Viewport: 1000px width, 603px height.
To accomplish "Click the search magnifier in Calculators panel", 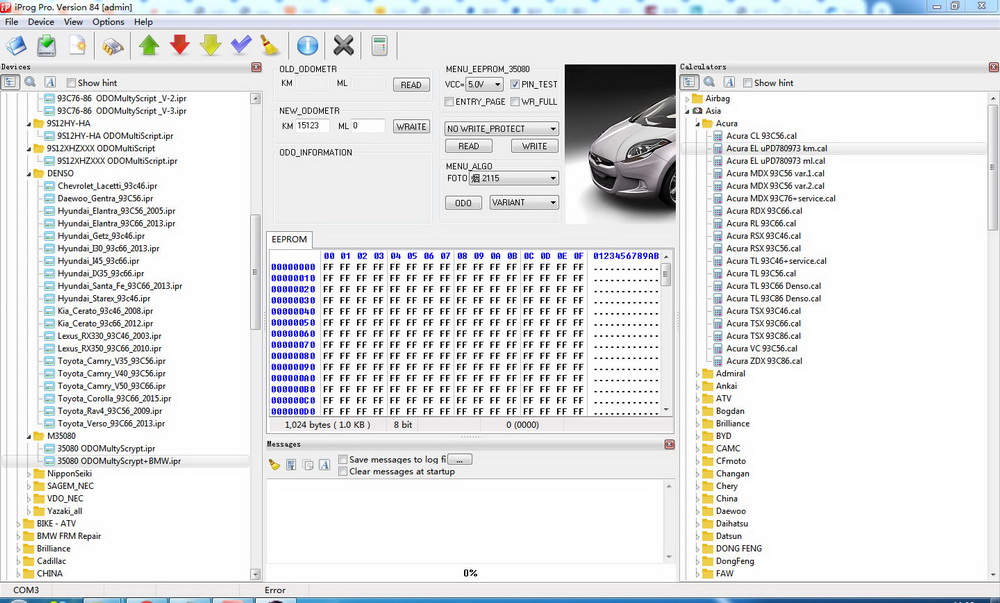I will coord(709,82).
